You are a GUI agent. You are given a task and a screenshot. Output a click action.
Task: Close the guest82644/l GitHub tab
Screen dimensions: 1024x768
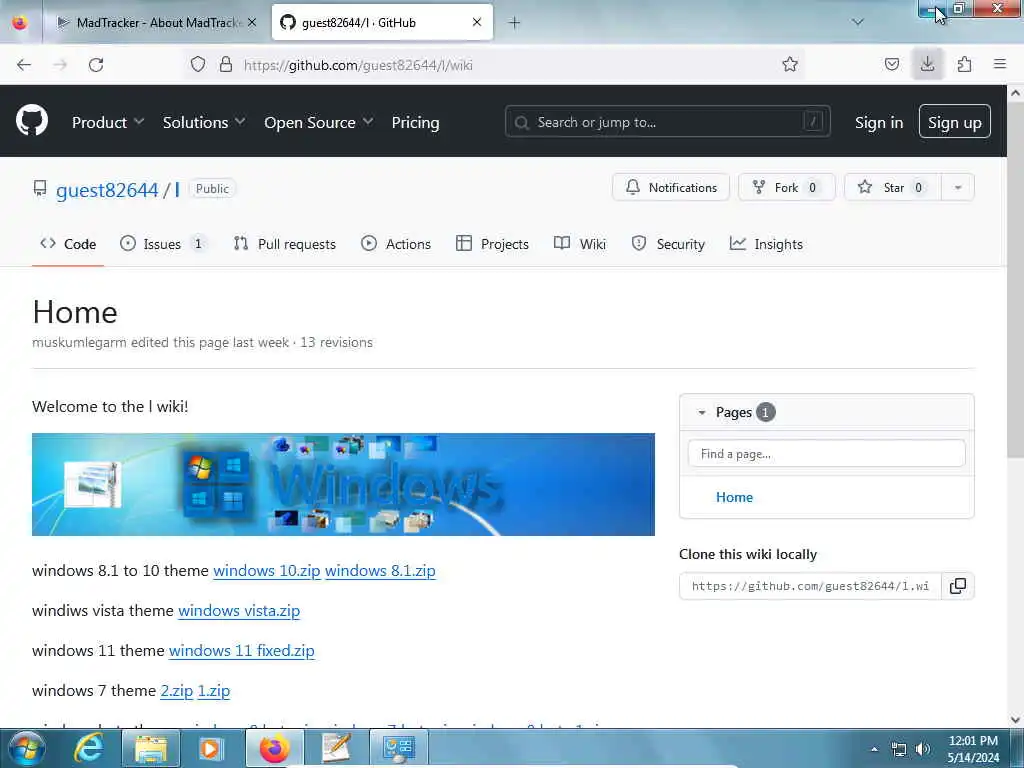(477, 22)
